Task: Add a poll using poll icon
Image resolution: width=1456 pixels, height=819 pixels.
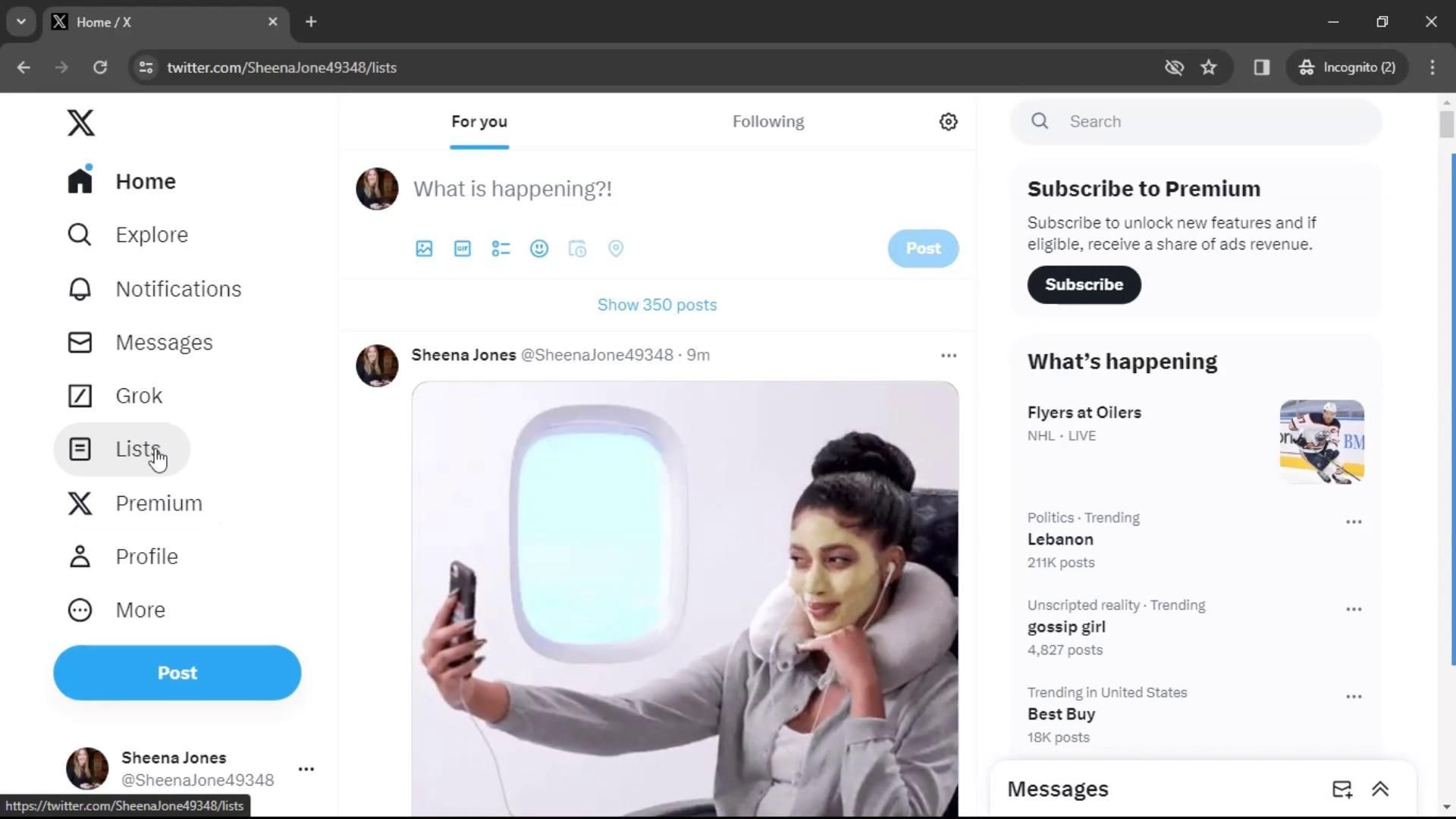Action: pyautogui.click(x=500, y=249)
